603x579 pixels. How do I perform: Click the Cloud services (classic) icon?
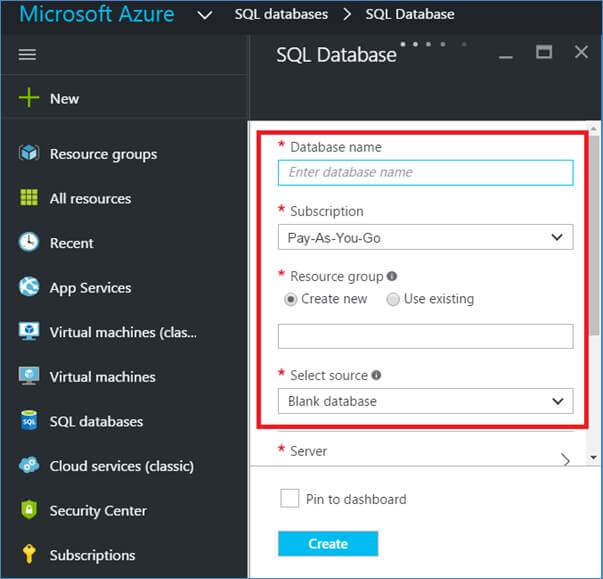pos(29,466)
